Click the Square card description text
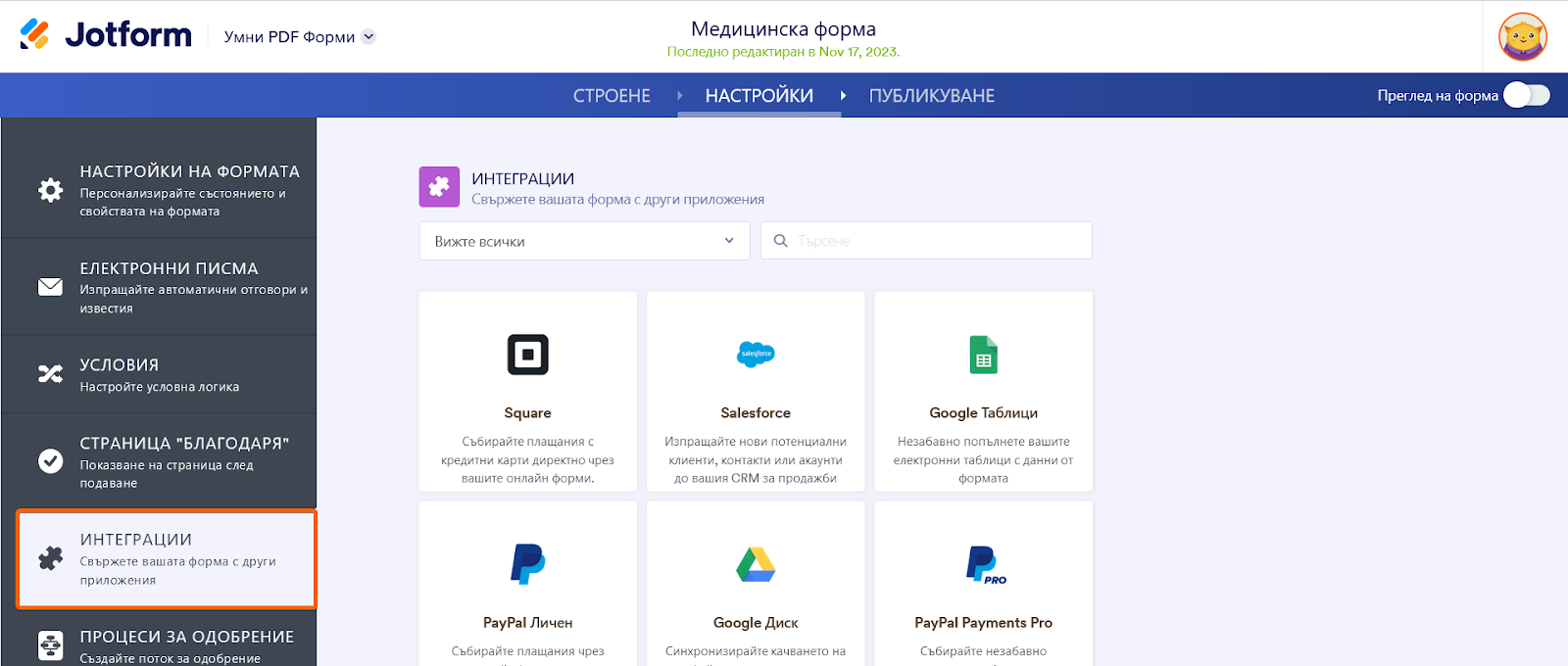 pos(527,460)
